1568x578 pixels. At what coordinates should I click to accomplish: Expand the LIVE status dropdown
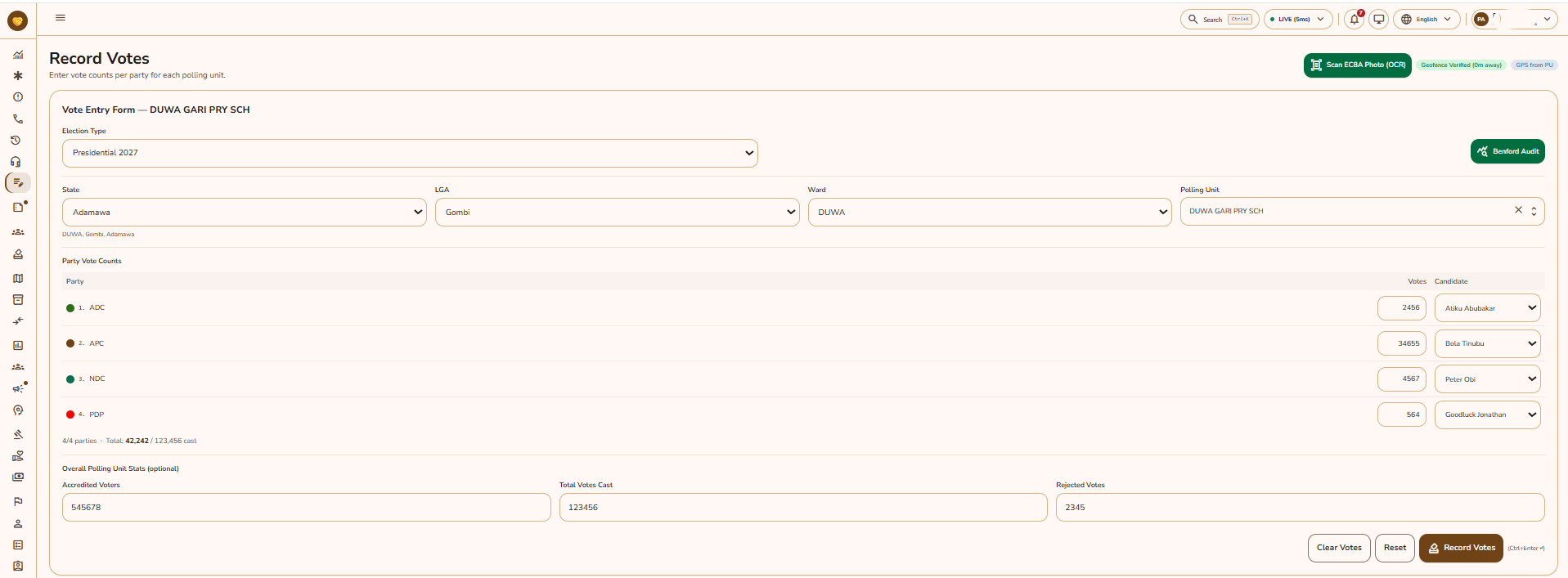[x=1298, y=19]
